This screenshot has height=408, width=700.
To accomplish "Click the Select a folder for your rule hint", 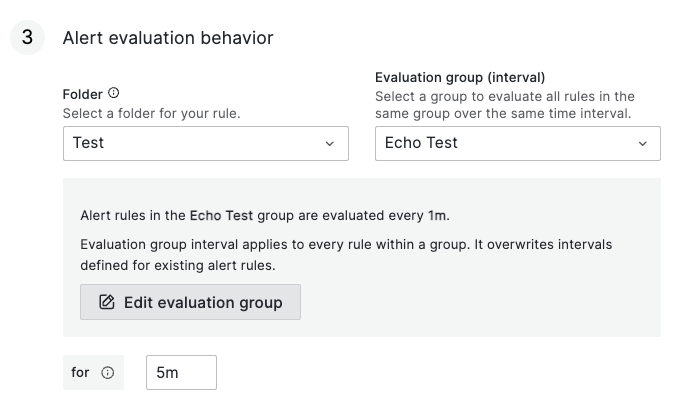I will [151, 113].
